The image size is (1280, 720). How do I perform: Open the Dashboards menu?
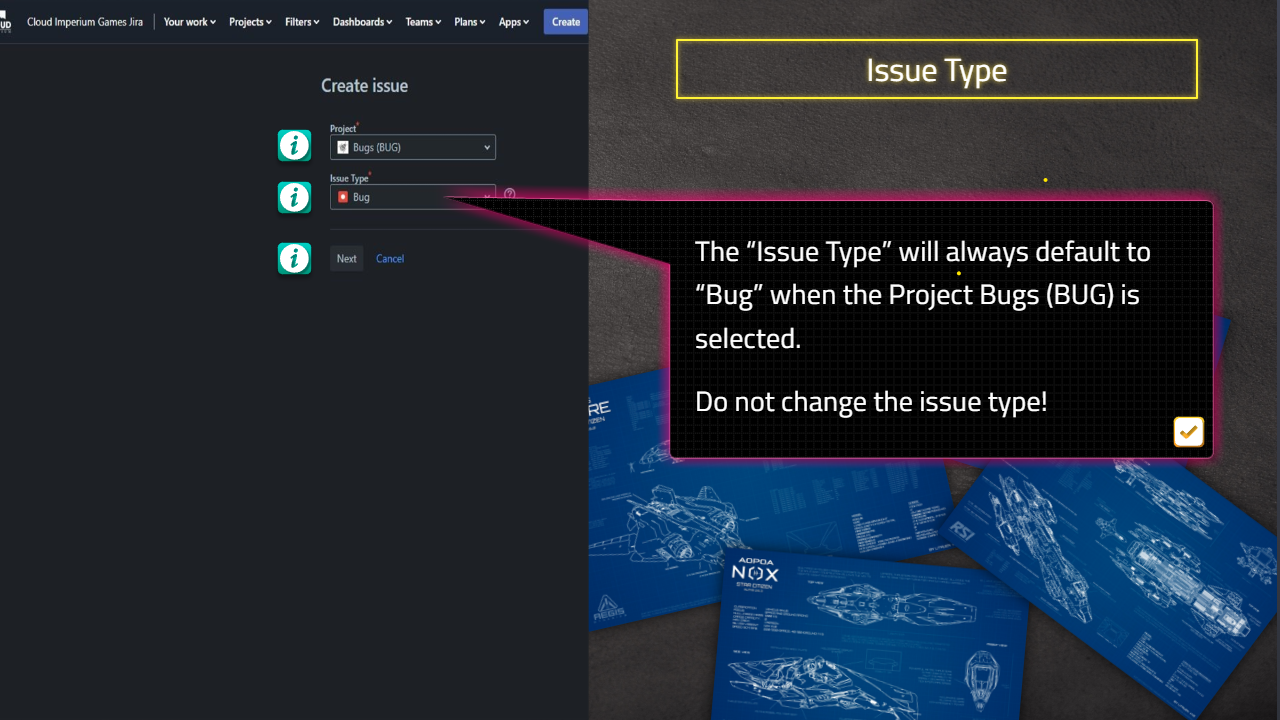coord(362,22)
